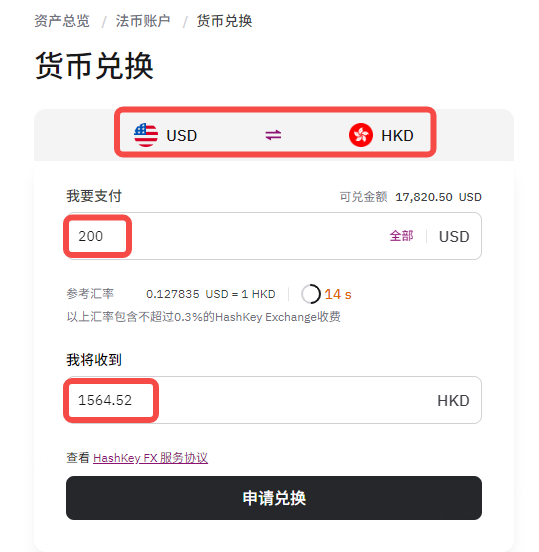
Task: Select the 全部 (all) amount link
Action: 401,236
